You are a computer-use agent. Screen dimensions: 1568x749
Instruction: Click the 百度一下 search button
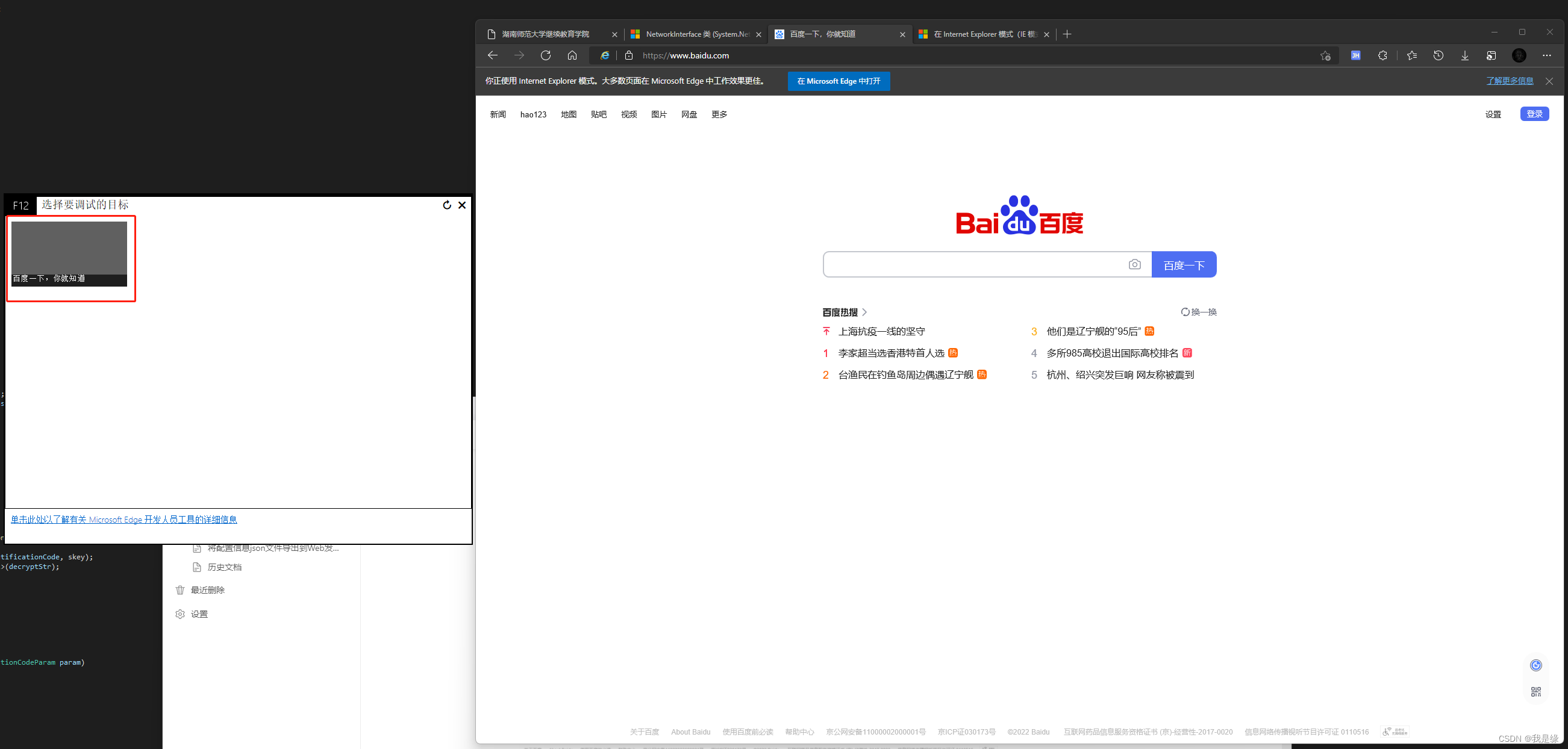[1183, 265]
